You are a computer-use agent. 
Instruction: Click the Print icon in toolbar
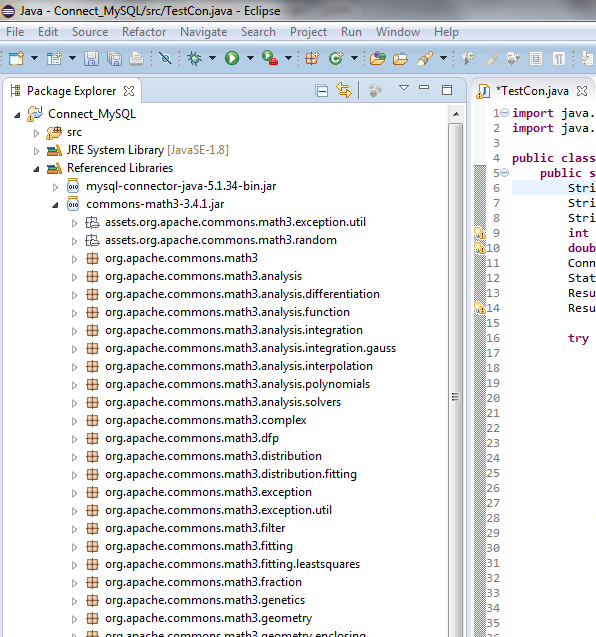tap(137, 58)
